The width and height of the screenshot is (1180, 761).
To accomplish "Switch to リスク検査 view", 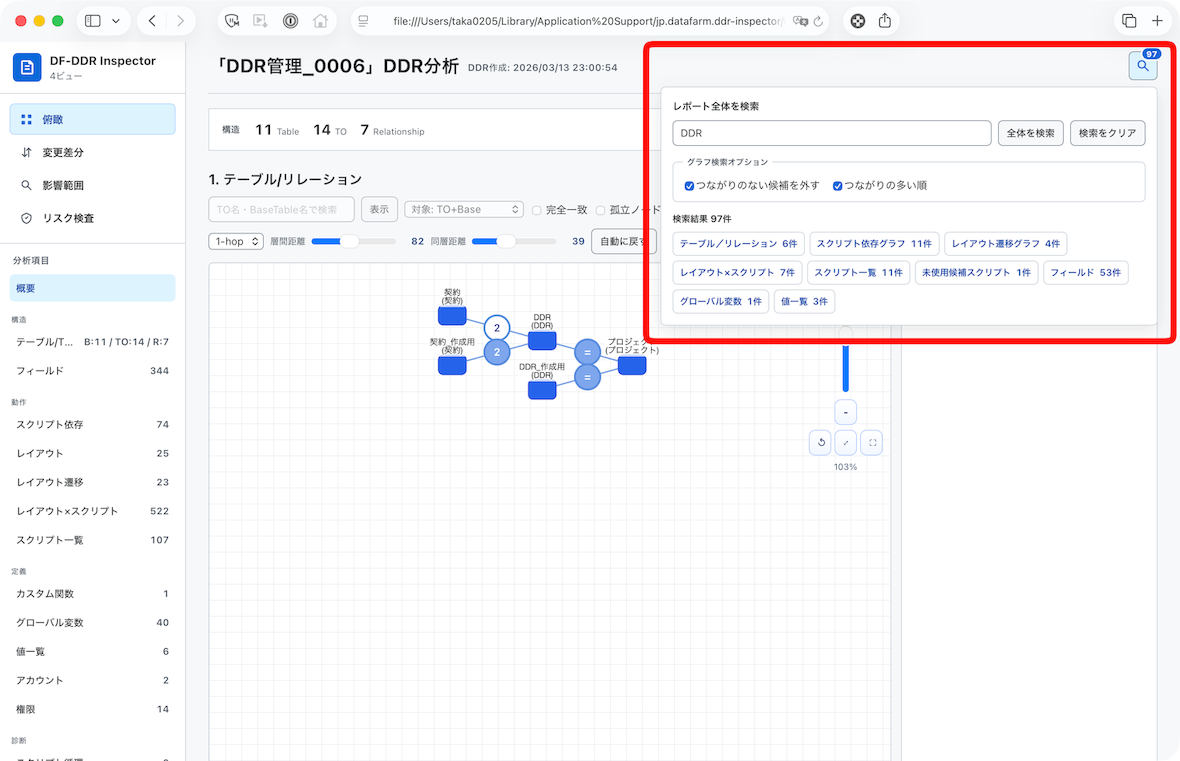I will [x=93, y=218].
